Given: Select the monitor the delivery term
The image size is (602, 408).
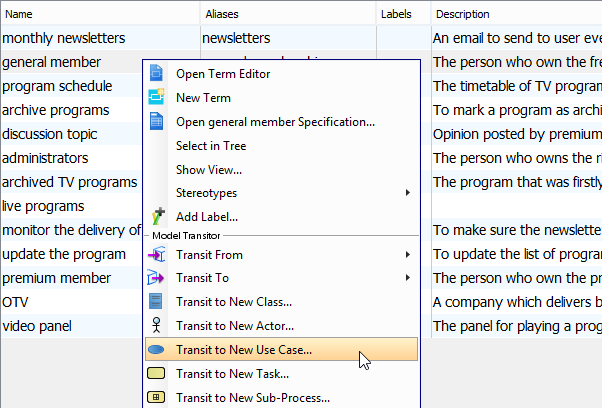Looking at the screenshot, I should (x=71, y=230).
